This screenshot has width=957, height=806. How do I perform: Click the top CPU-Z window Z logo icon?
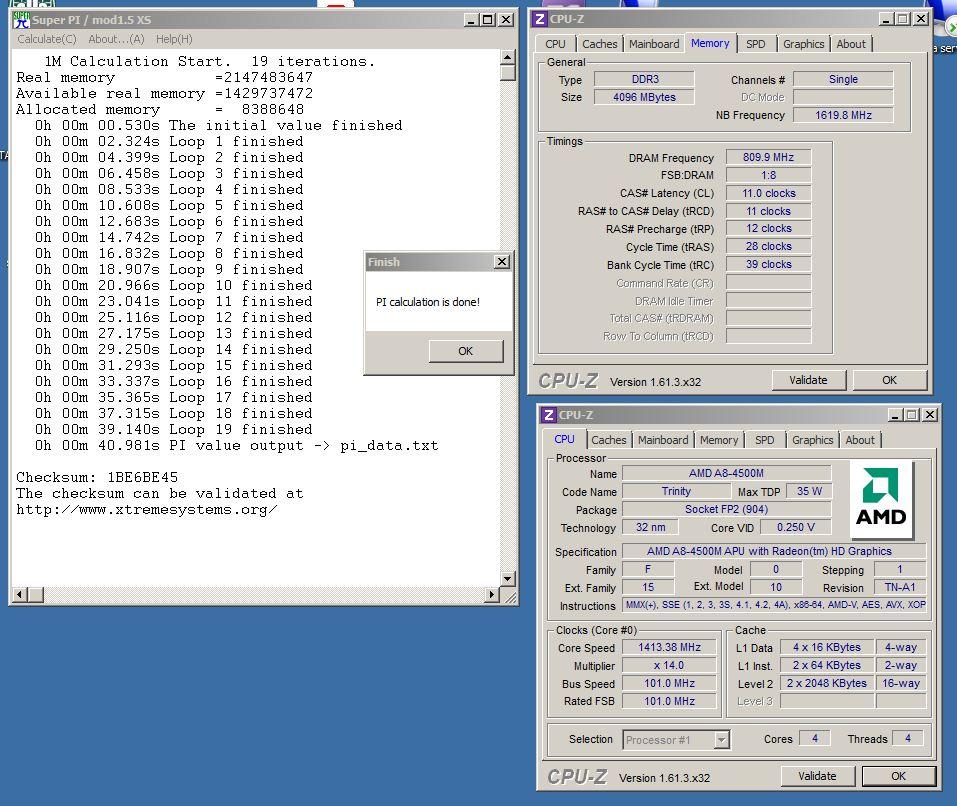click(540, 19)
